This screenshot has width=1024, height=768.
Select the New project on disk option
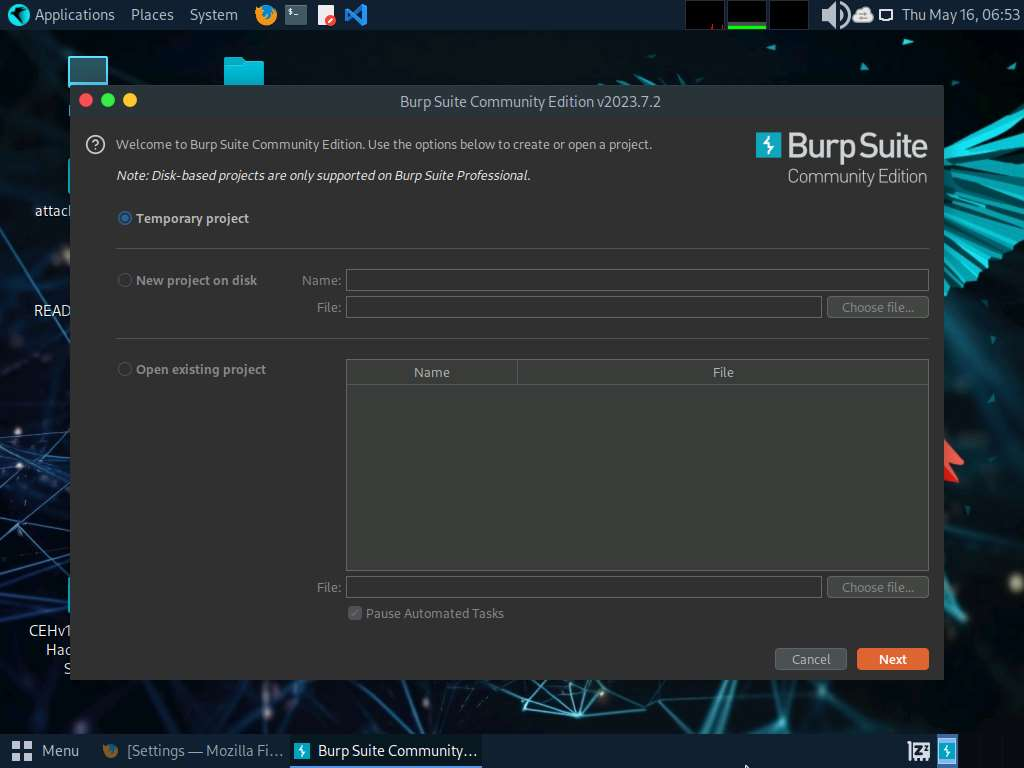tap(125, 280)
